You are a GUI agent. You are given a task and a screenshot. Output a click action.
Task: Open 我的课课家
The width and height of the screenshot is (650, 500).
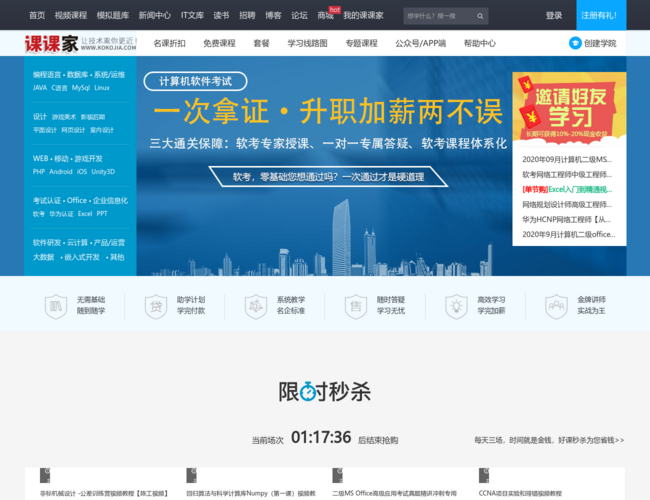pyautogui.click(x=363, y=16)
